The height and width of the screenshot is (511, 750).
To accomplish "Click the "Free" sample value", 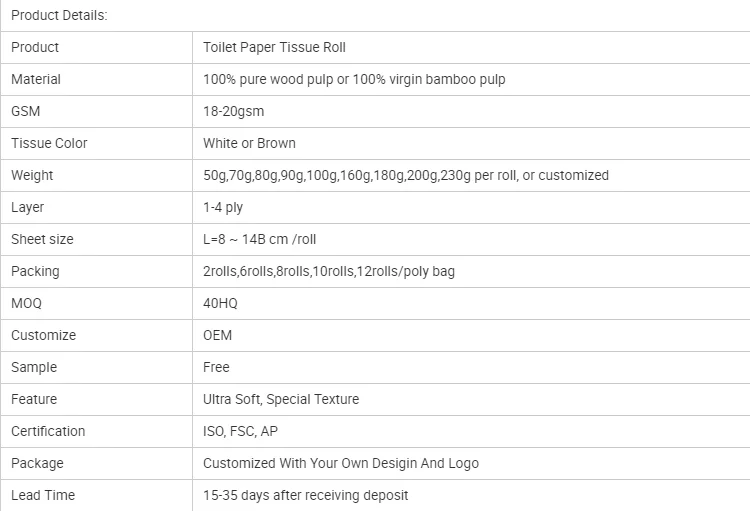I will pos(216,367).
